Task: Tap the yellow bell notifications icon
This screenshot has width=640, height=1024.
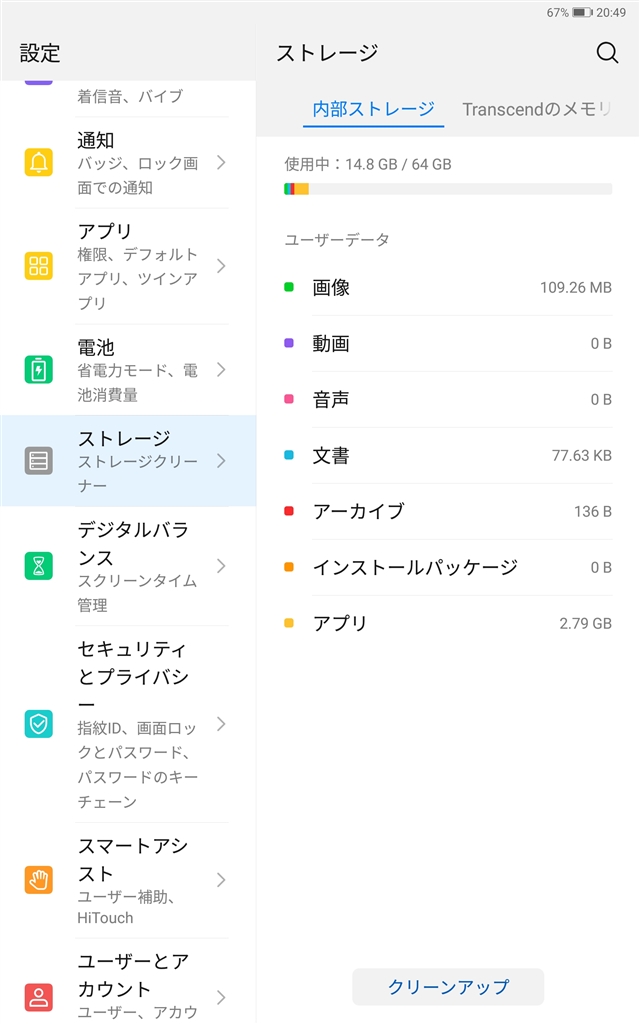Action: (x=39, y=162)
